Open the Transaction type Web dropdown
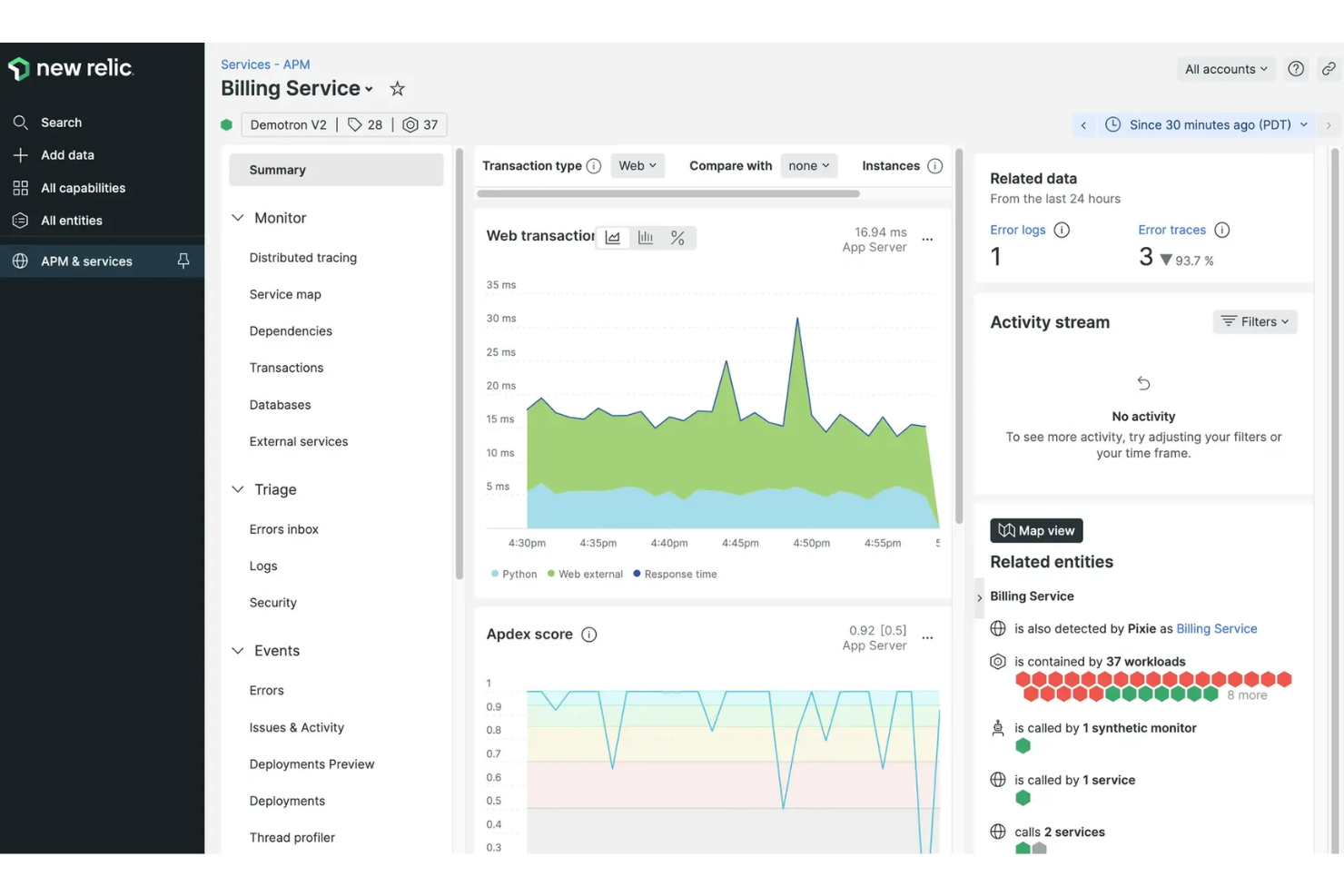 point(637,165)
